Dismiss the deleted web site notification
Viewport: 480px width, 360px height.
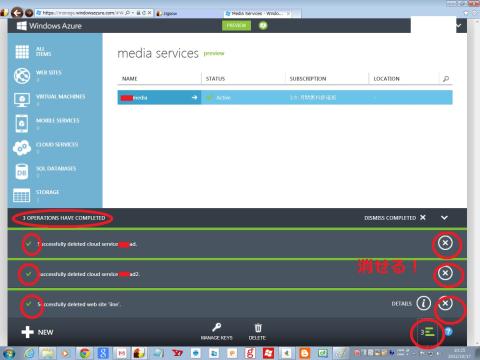click(445, 303)
